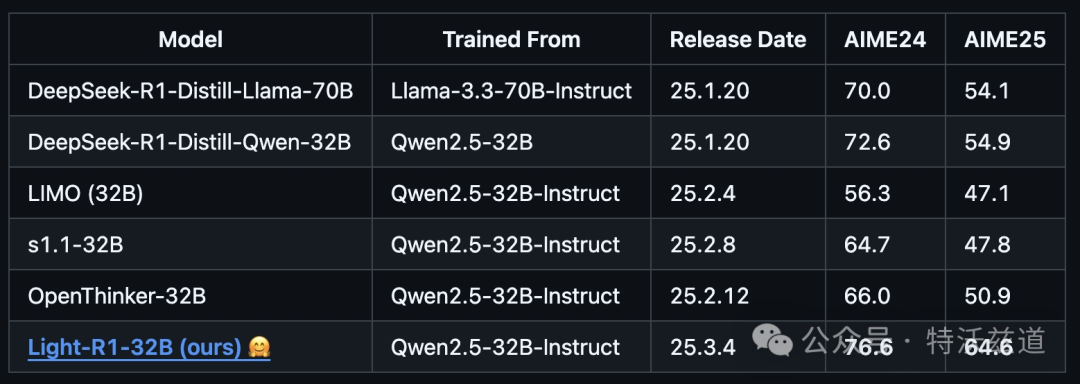Click the Release Date column header
The width and height of the screenshot is (1080, 384).
pyautogui.click(x=738, y=39)
